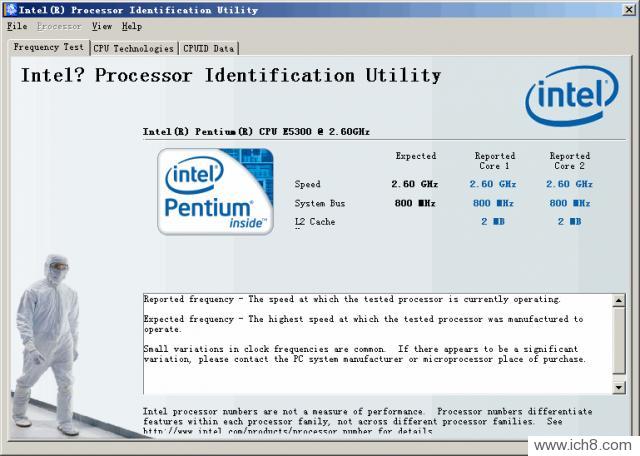
Task: Open the File menu
Action: [x=17, y=26]
